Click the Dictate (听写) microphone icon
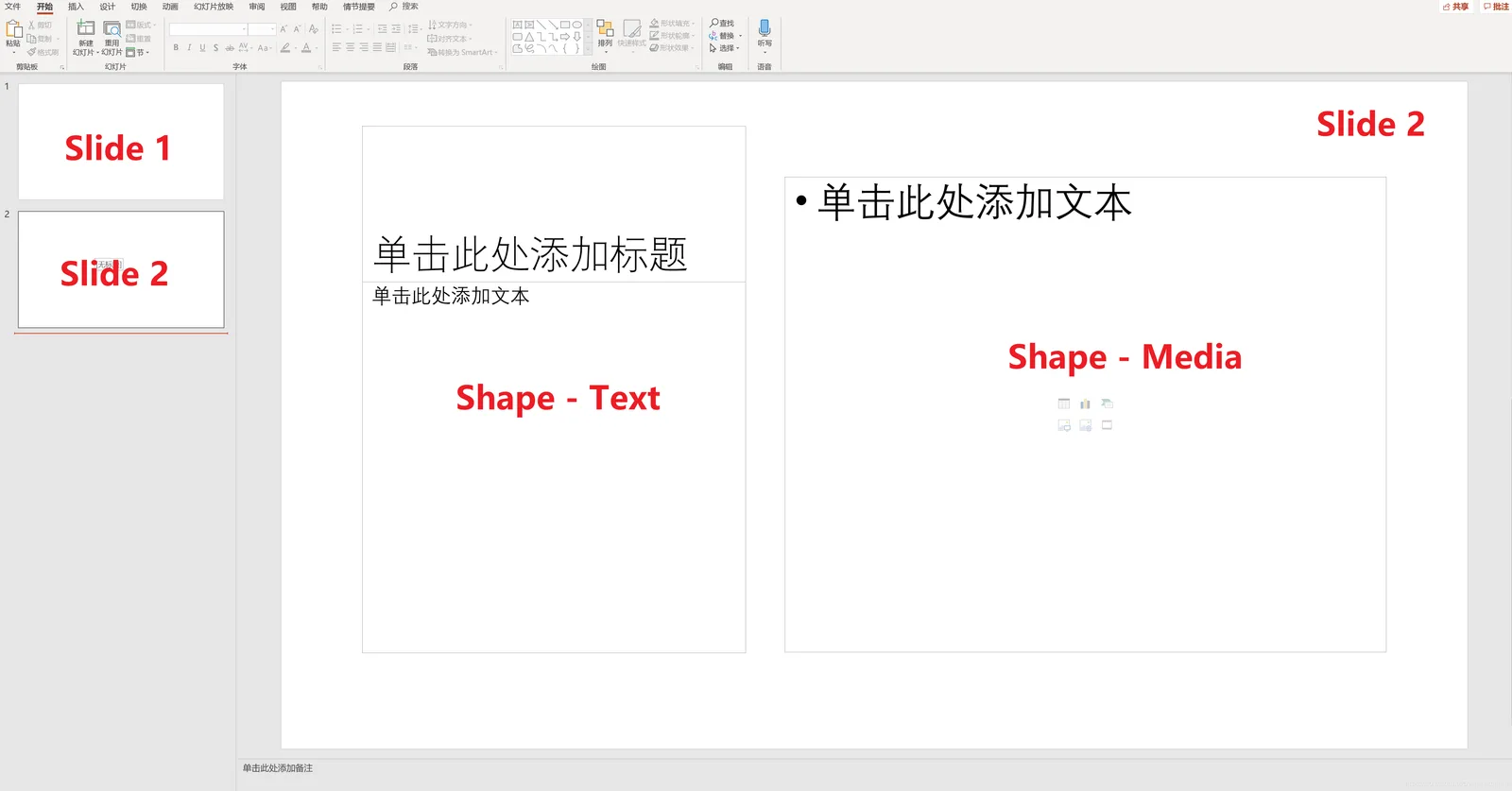Screen dimensions: 1512x791 765,29
